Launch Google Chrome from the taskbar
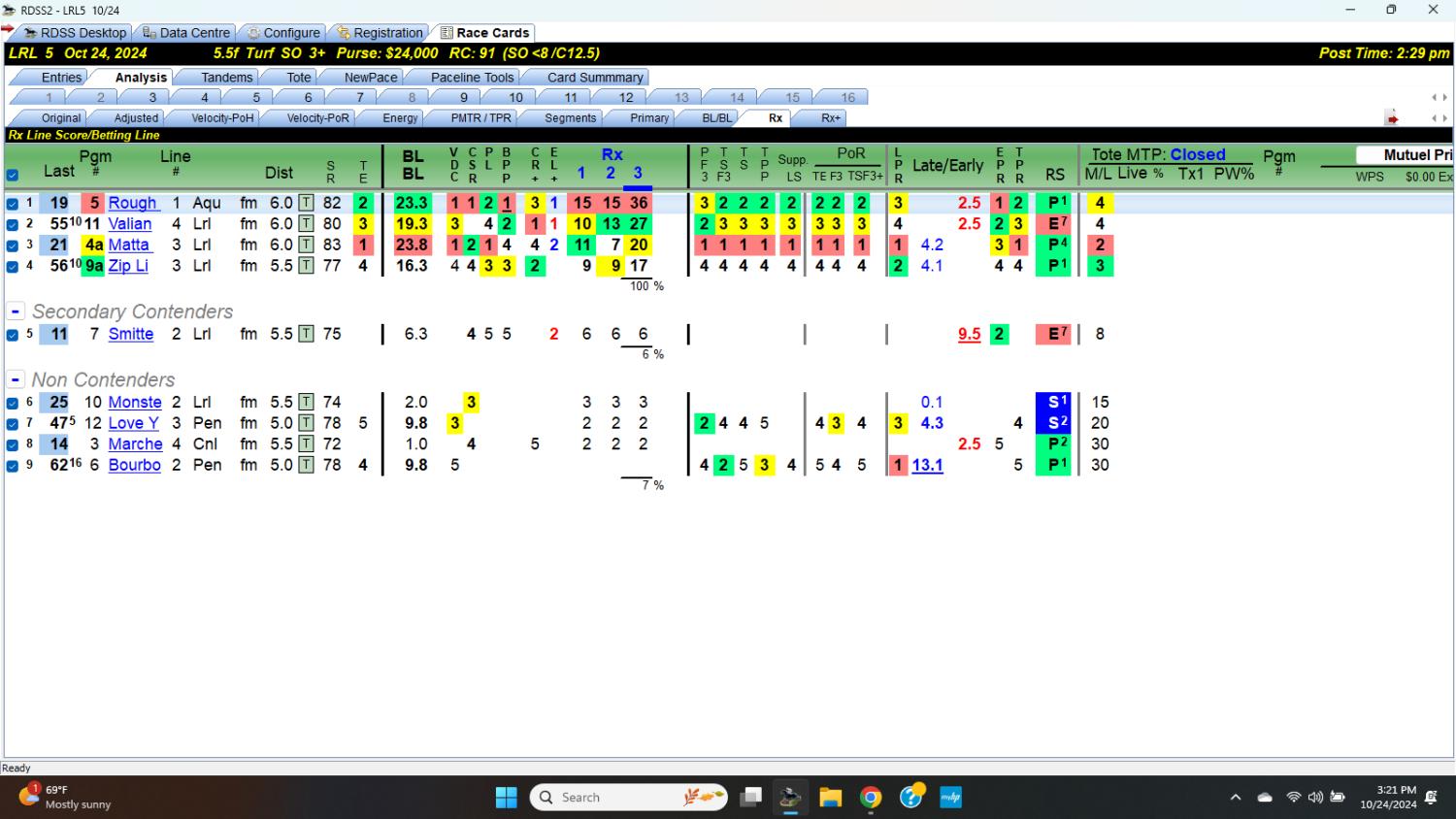Image resolution: width=1456 pixels, height=819 pixels. [871, 798]
